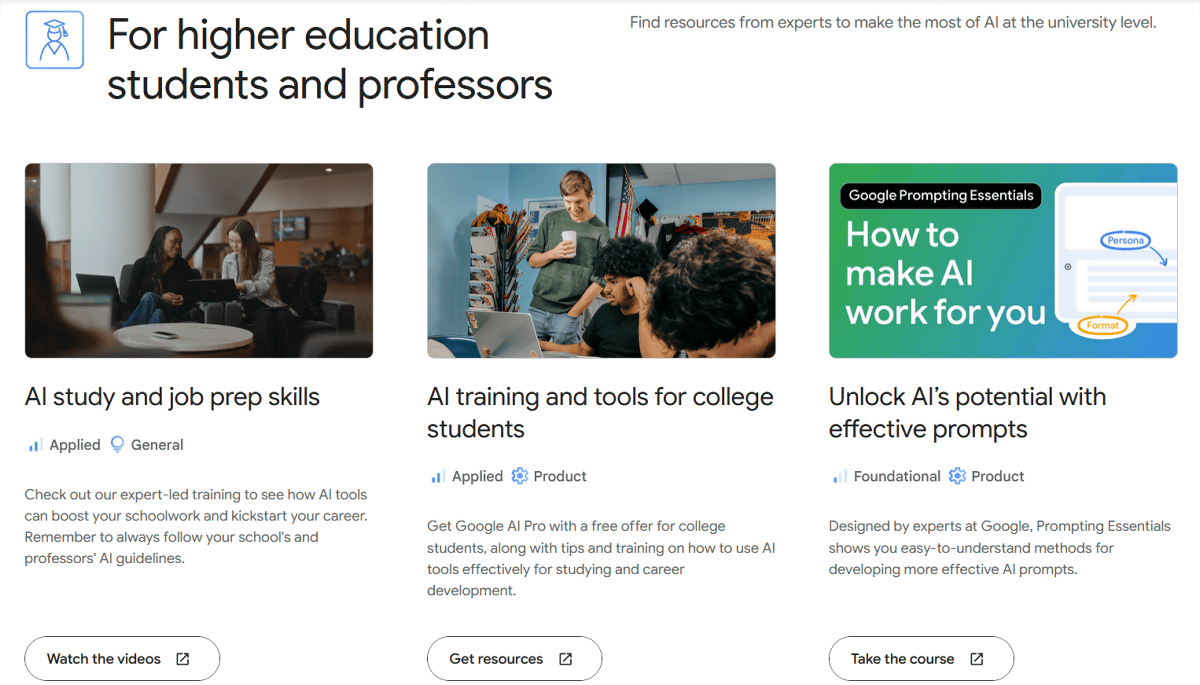Image resolution: width=1200 pixels, height=685 pixels.
Task: Click the thumbnail of man holding coffee cup
Action: (x=601, y=260)
